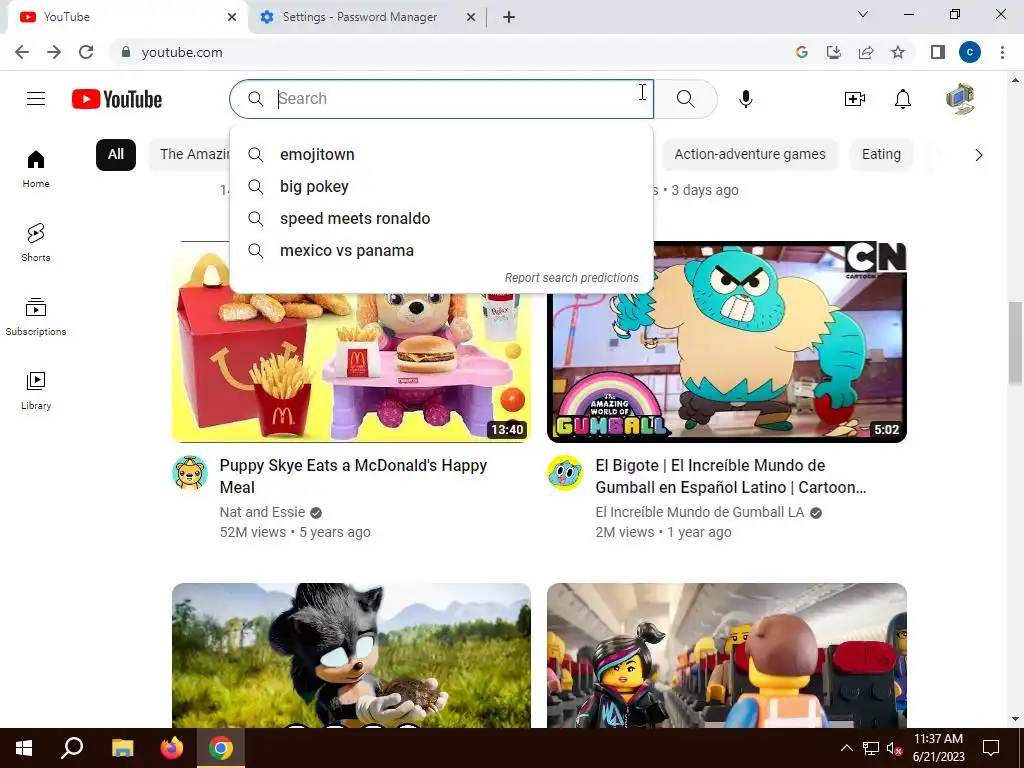
Task: Choose speed meets ronaldo suggestion
Action: click(441, 219)
